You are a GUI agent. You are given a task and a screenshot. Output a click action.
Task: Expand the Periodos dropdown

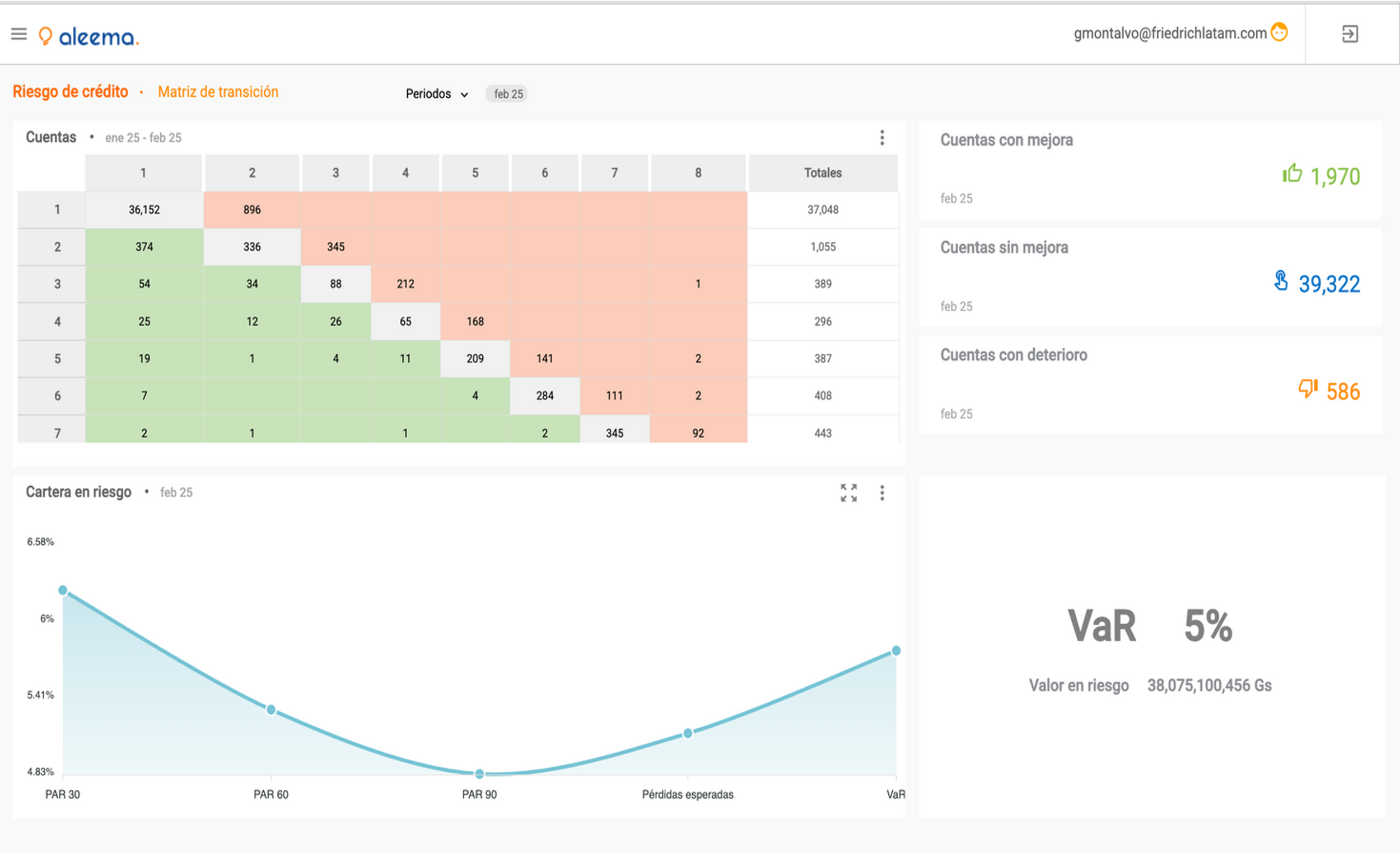pyautogui.click(x=436, y=94)
